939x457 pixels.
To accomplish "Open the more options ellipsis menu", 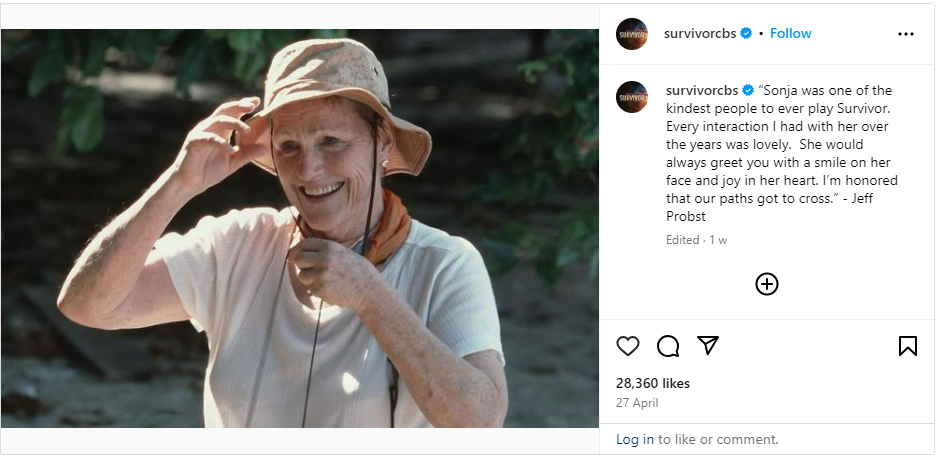I will coord(905,34).
